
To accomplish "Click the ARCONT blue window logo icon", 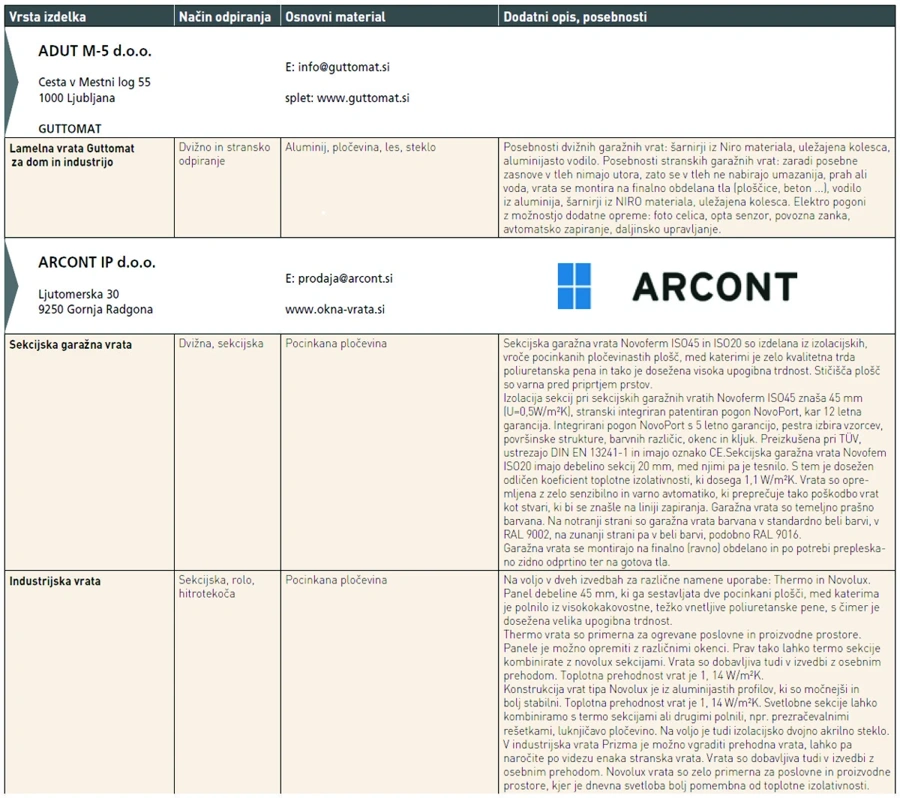I will (574, 286).
